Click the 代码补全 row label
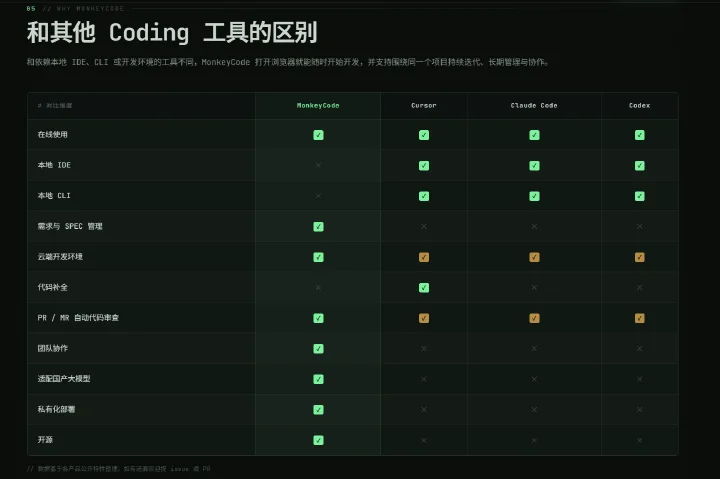Viewport: 720px width, 479px height. pos(52,287)
